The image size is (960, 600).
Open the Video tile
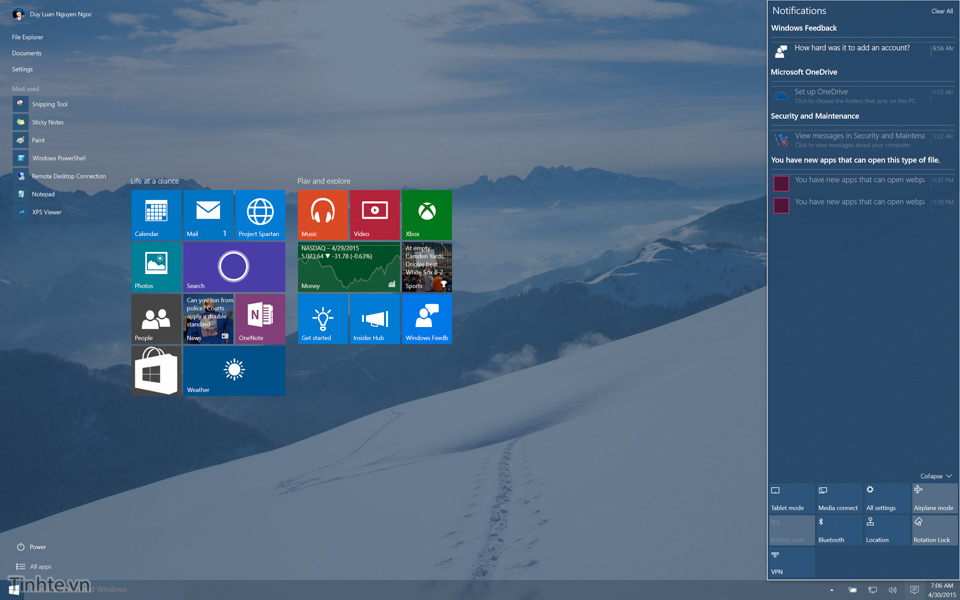pyautogui.click(x=375, y=215)
